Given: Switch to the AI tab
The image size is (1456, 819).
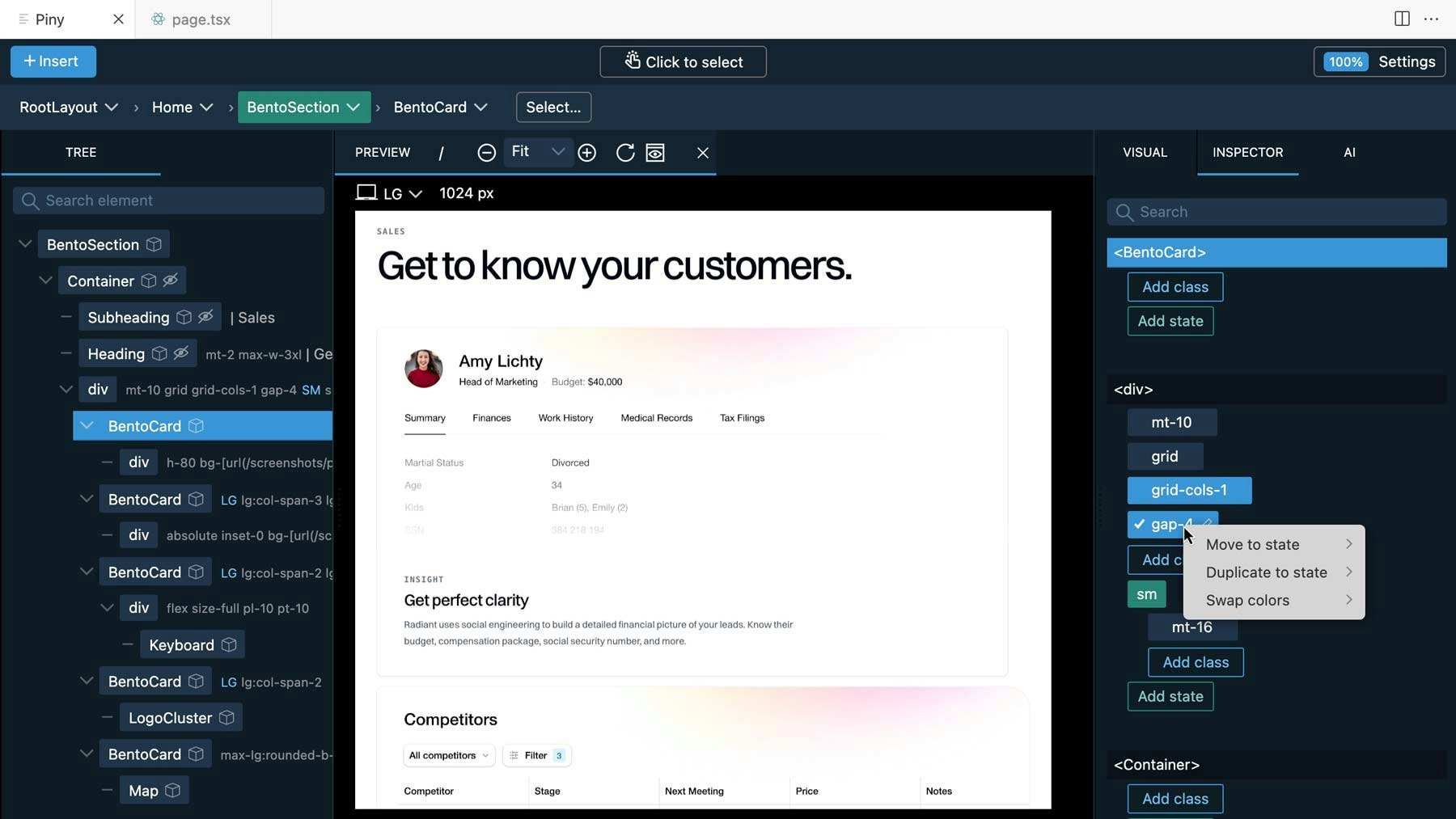Looking at the screenshot, I should pos(1349,152).
